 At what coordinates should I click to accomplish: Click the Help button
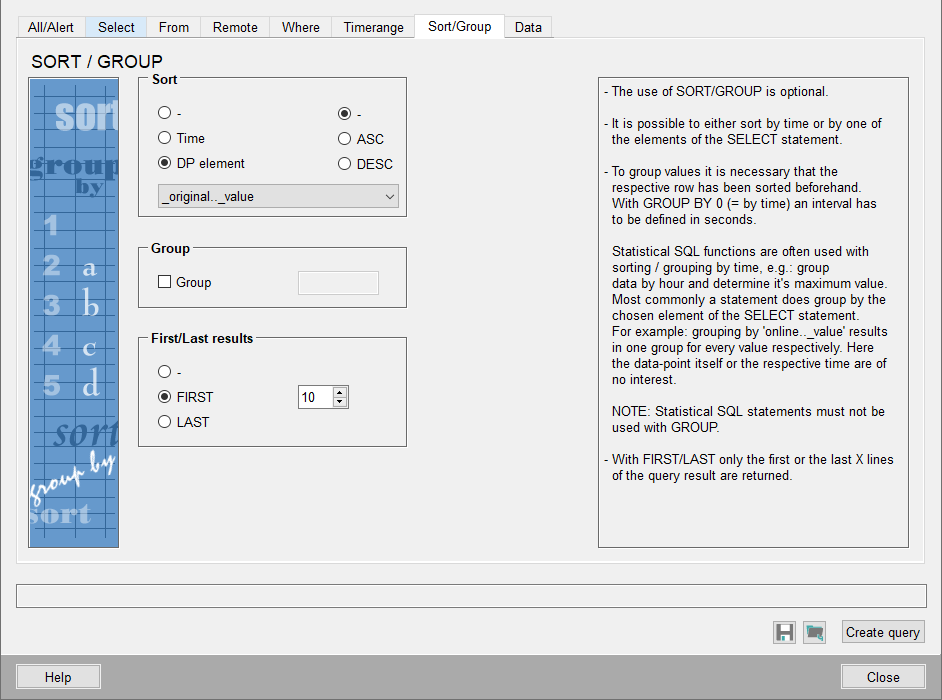(58, 677)
